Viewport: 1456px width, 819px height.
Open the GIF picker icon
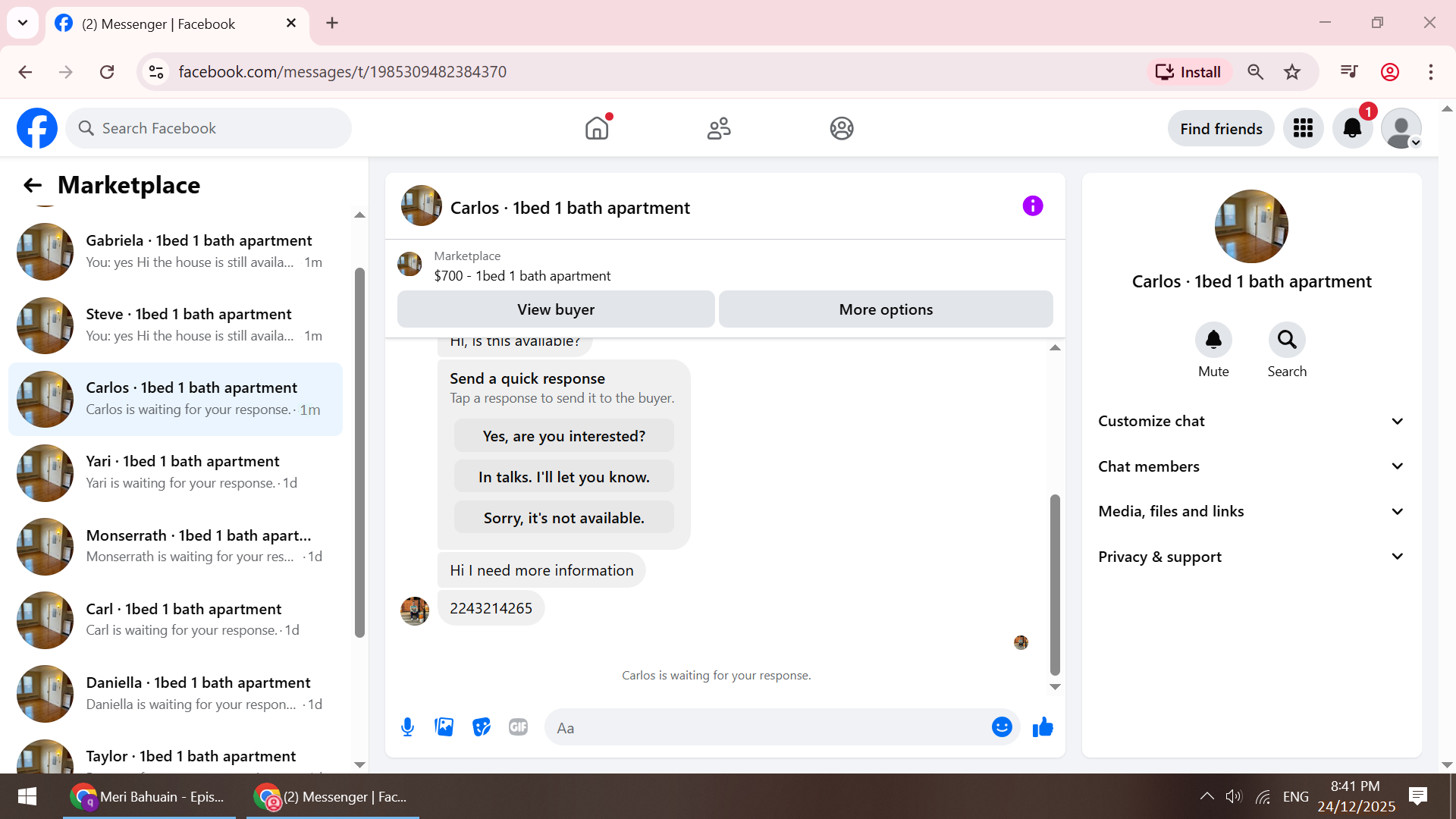(x=519, y=727)
